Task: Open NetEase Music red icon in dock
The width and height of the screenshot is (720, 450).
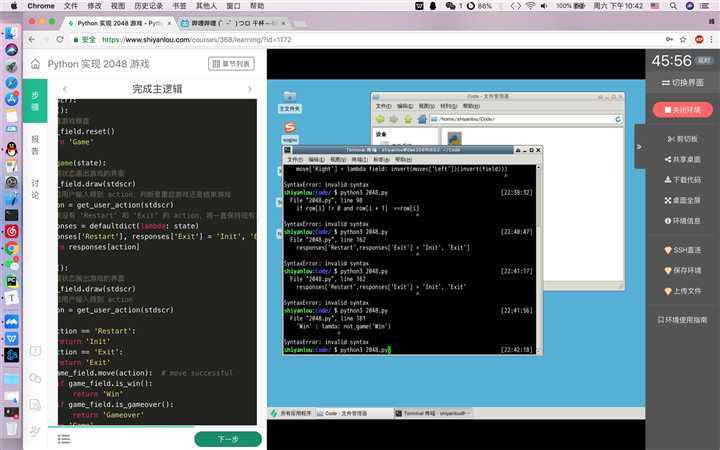Action: [x=11, y=232]
